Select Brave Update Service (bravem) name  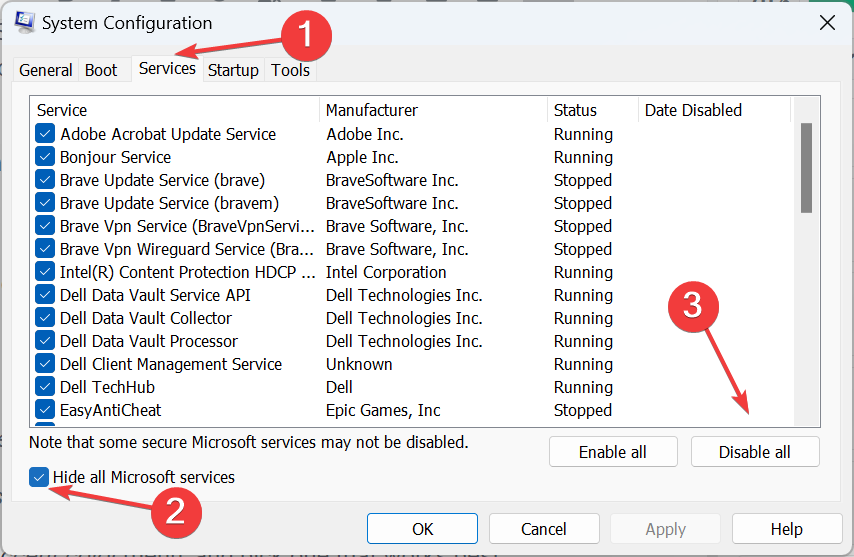pyautogui.click(x=169, y=203)
